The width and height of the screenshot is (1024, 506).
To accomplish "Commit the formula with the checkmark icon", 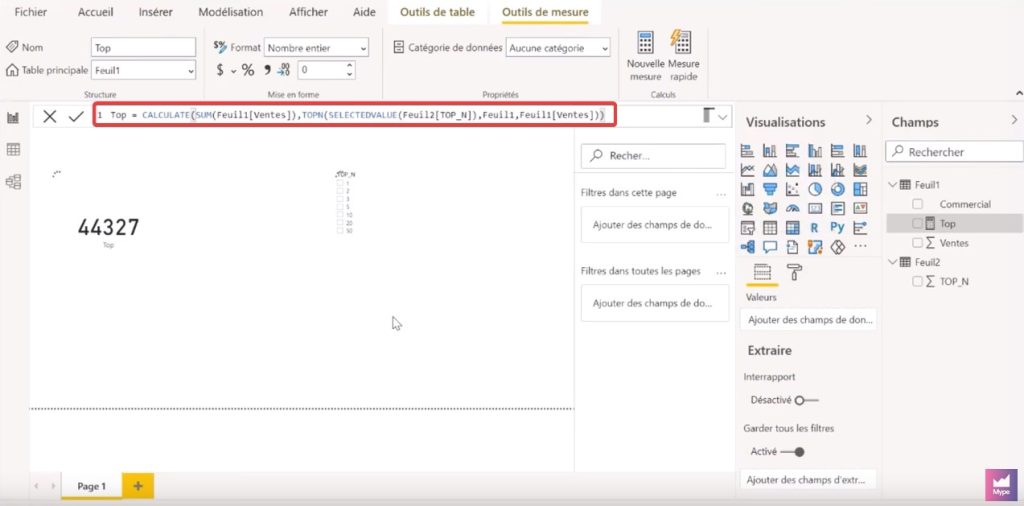I will [76, 116].
